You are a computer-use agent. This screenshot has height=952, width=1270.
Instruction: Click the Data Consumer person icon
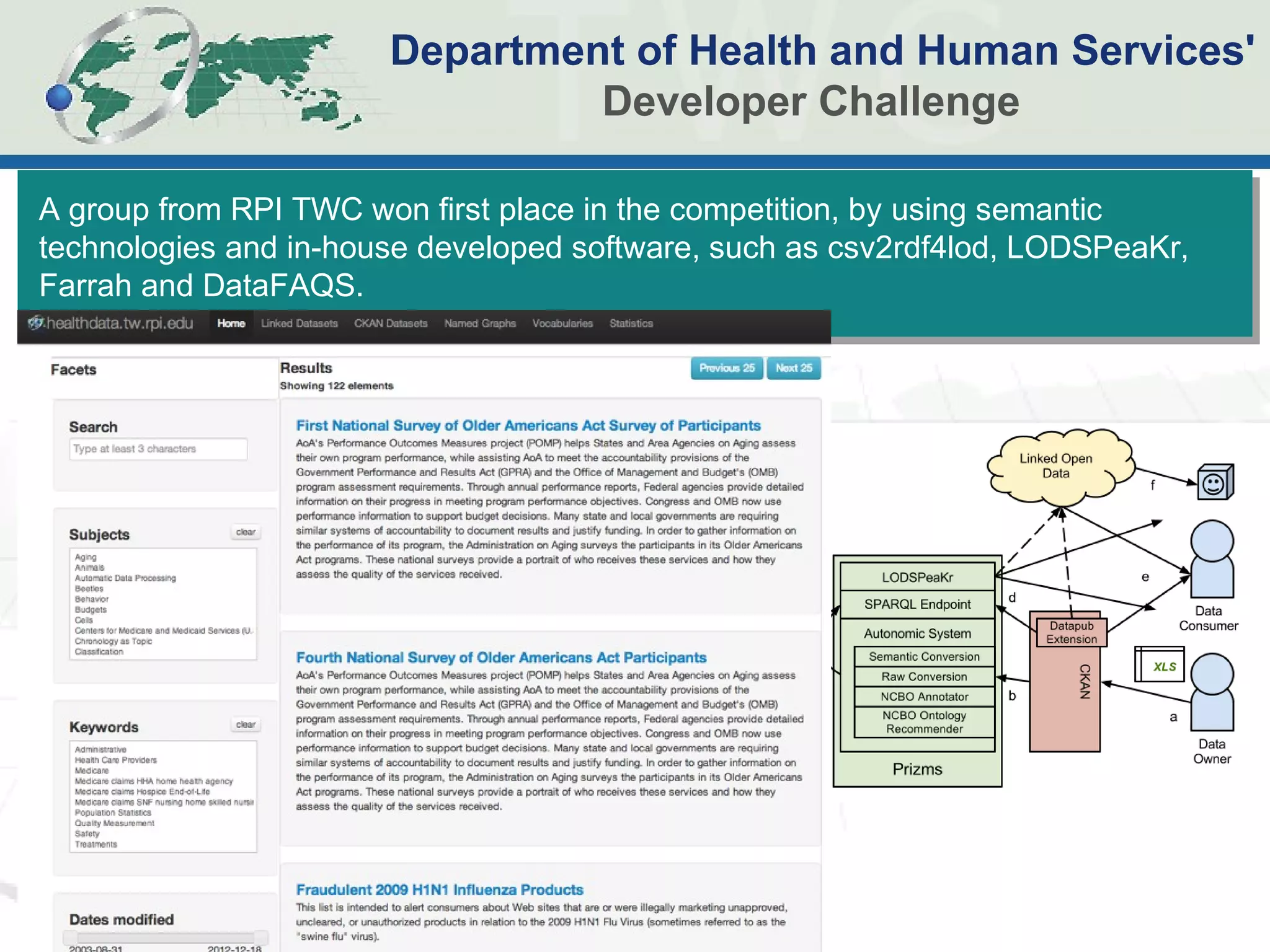[x=1212, y=559]
